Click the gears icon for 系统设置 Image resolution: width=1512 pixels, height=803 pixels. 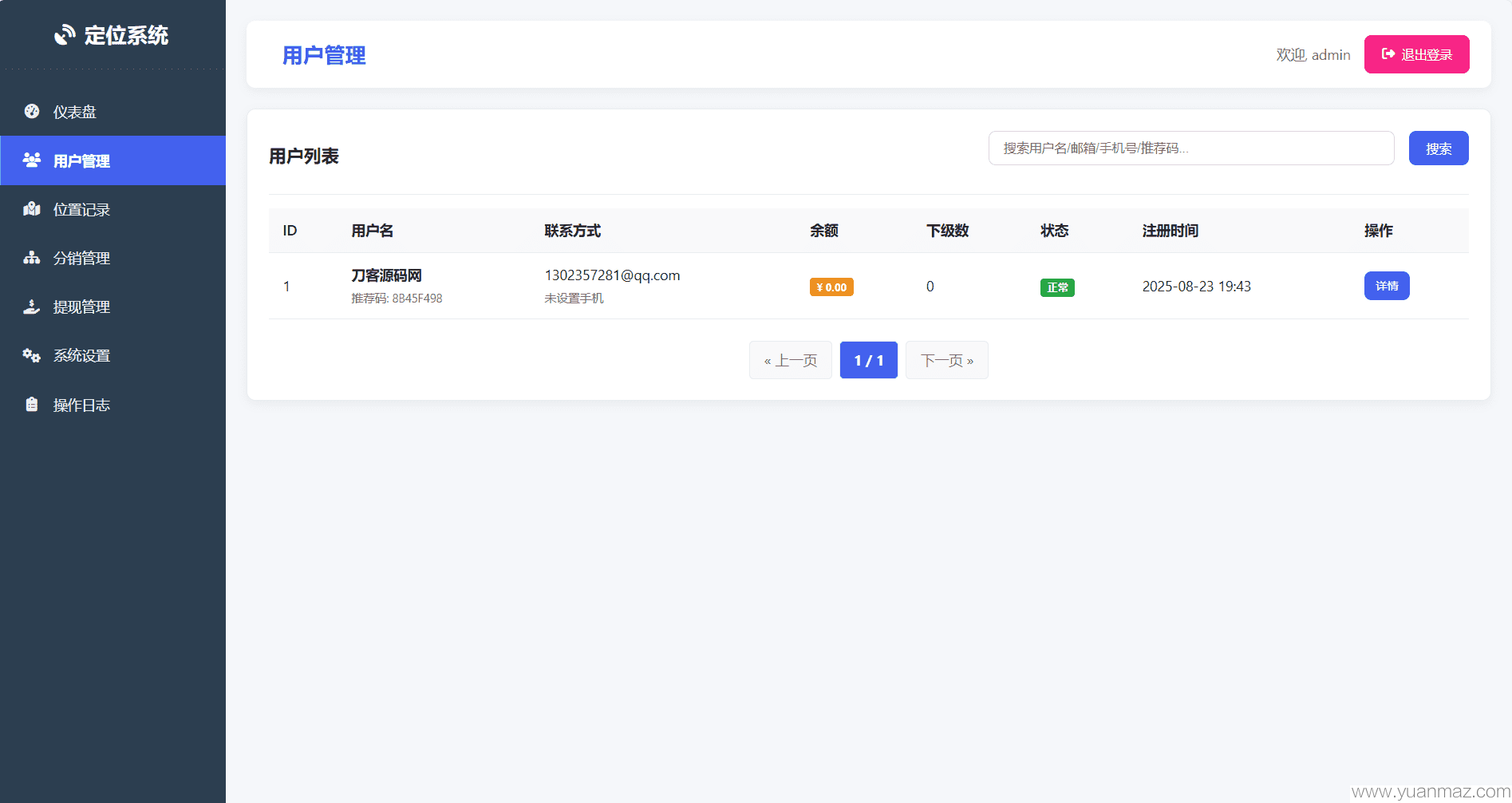tap(32, 355)
